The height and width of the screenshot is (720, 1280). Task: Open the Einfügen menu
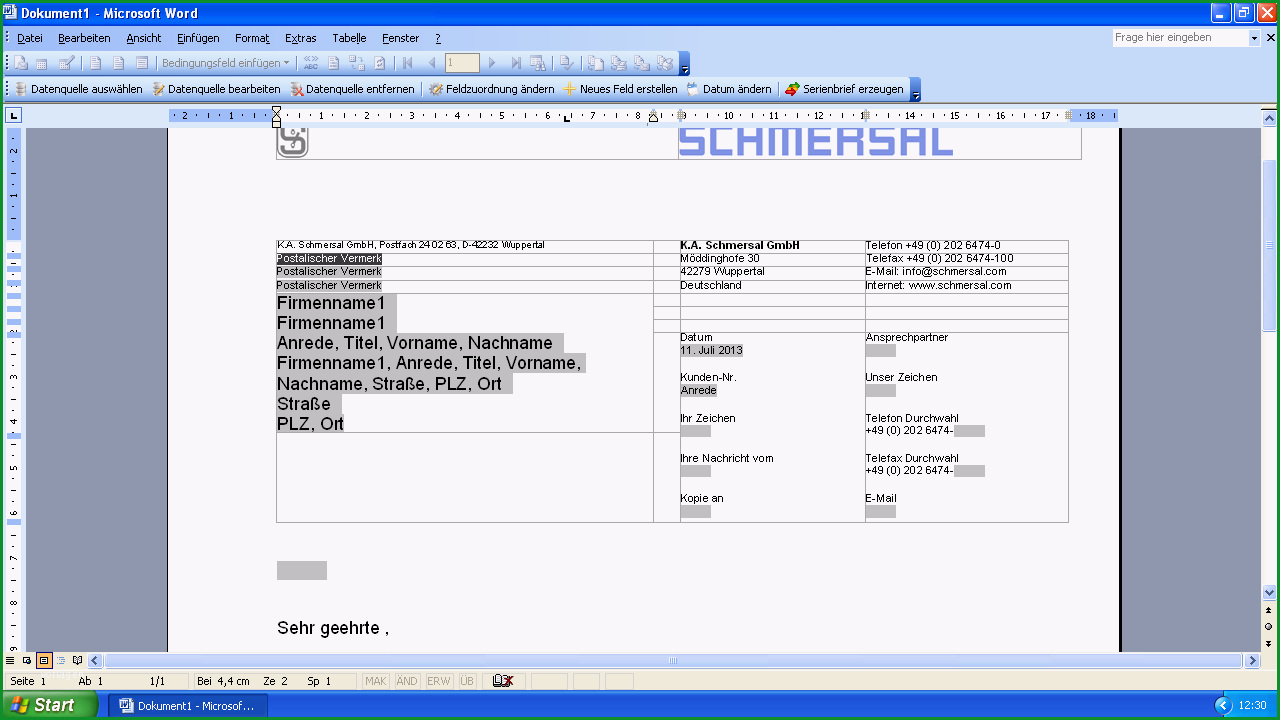[198, 38]
